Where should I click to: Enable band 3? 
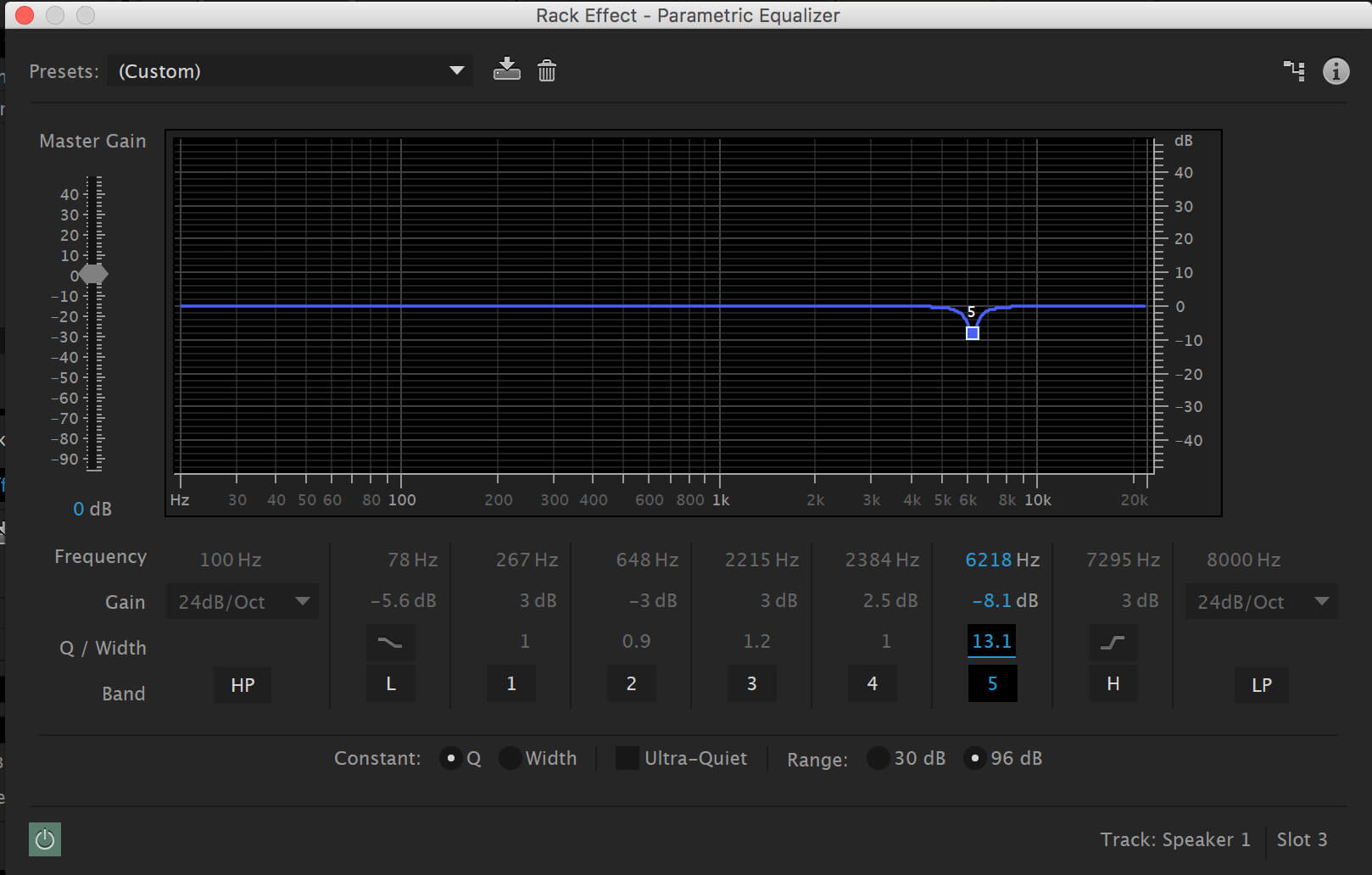pyautogui.click(x=752, y=683)
